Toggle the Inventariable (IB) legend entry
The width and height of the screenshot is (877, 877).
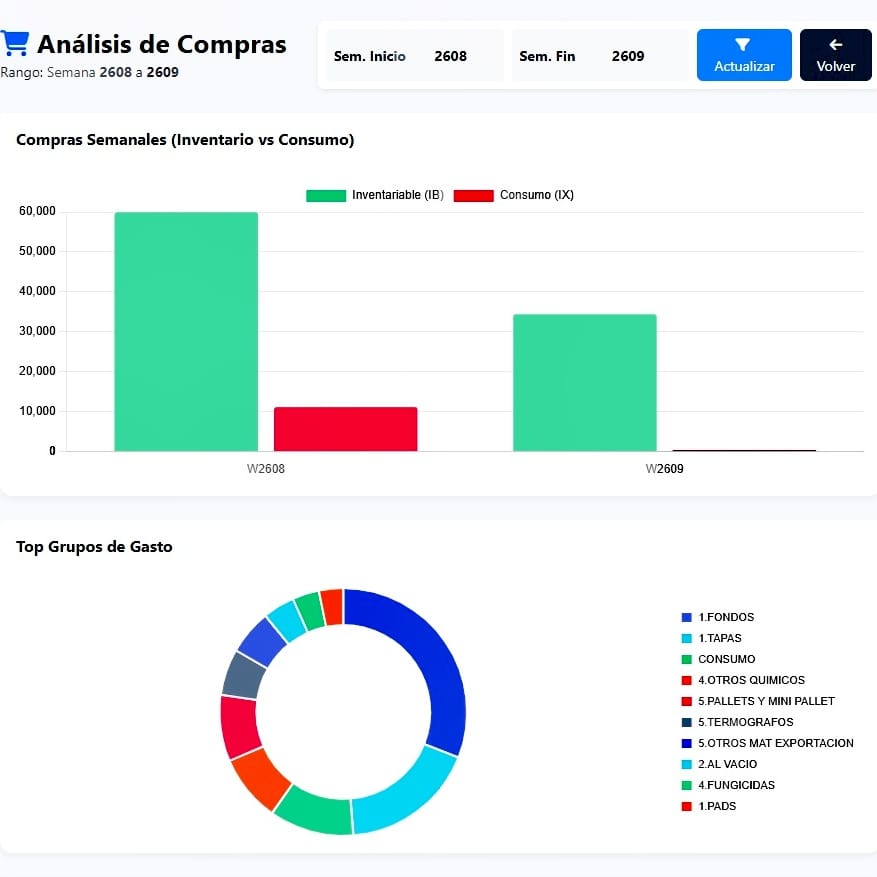click(x=375, y=195)
